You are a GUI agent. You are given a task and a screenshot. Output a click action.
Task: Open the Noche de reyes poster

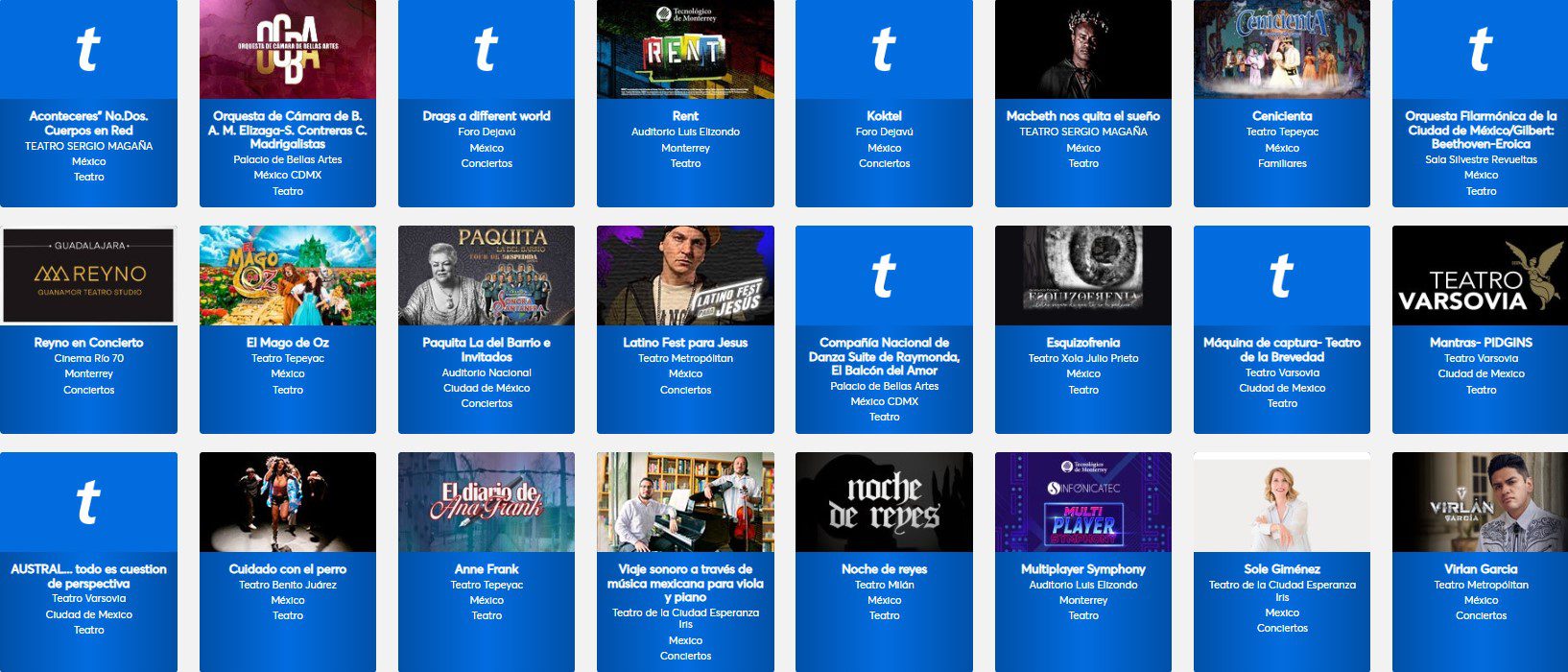(884, 502)
